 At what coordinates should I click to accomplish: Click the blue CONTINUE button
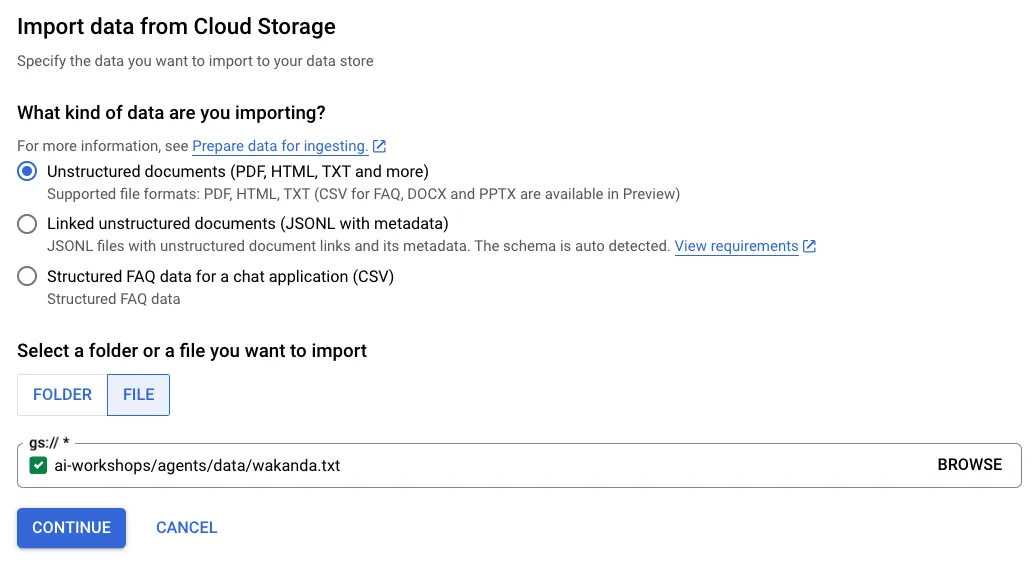[71, 528]
